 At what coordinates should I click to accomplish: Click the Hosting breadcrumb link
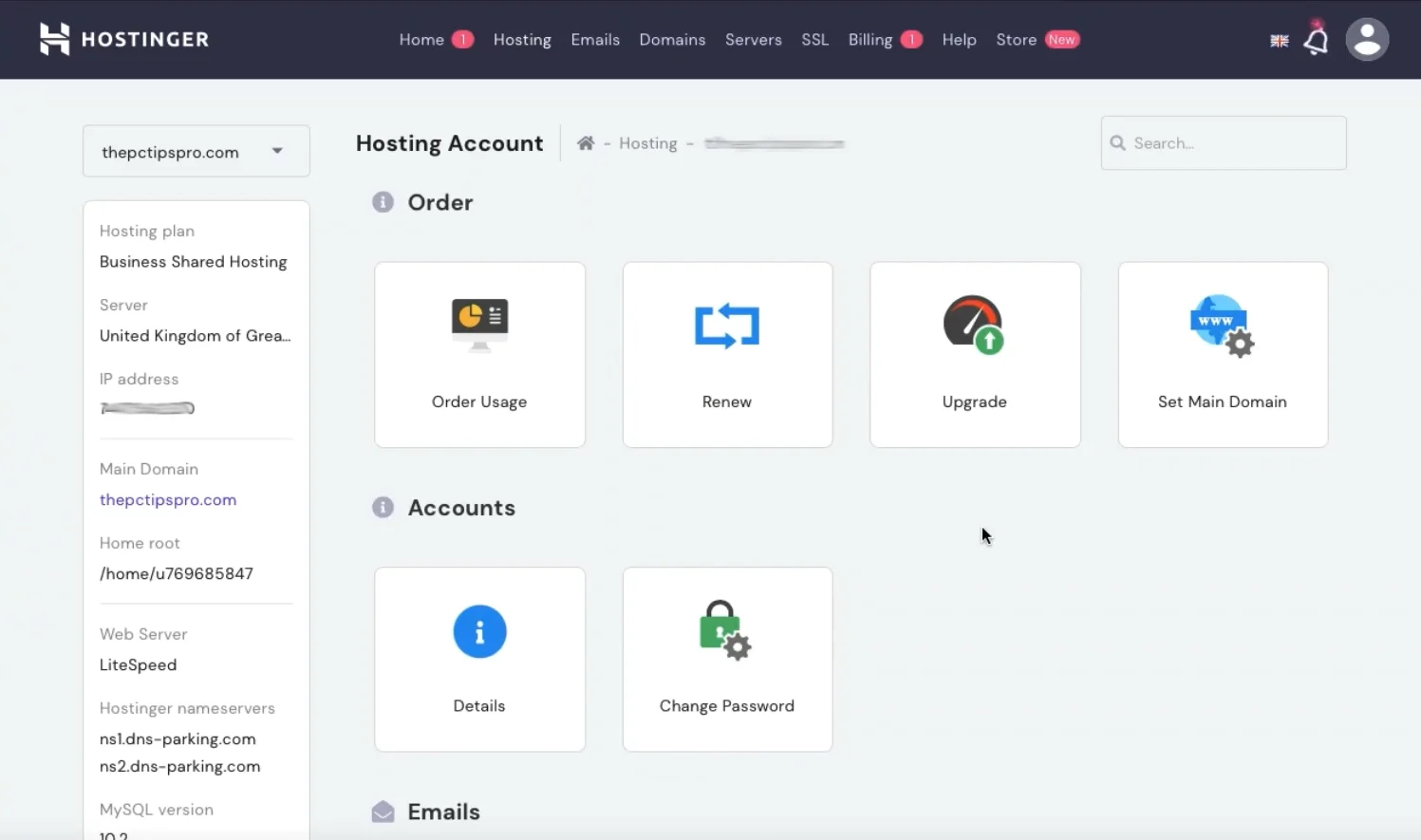[x=648, y=143]
